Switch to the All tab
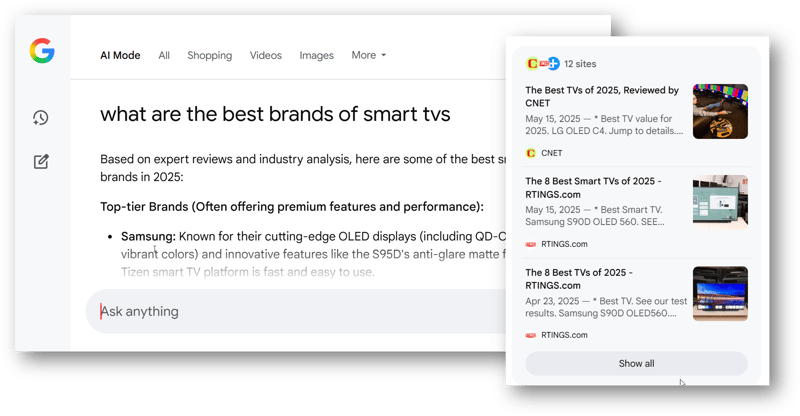This screenshot has height=416, width=800. (164, 55)
